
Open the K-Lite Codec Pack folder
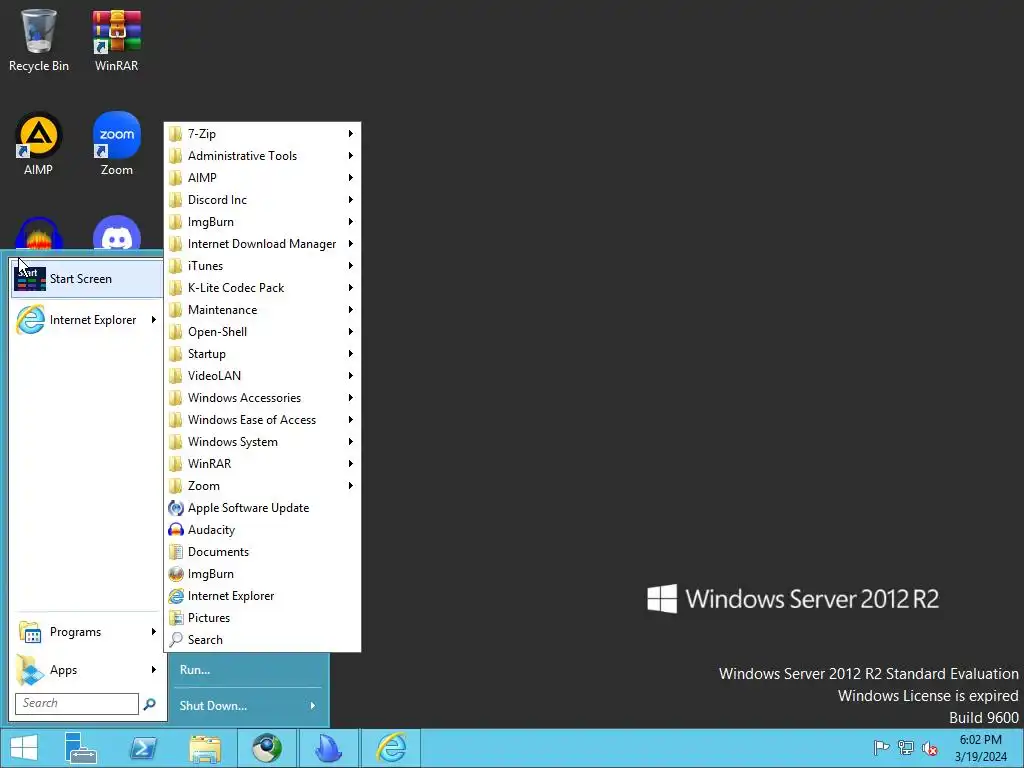(262, 288)
